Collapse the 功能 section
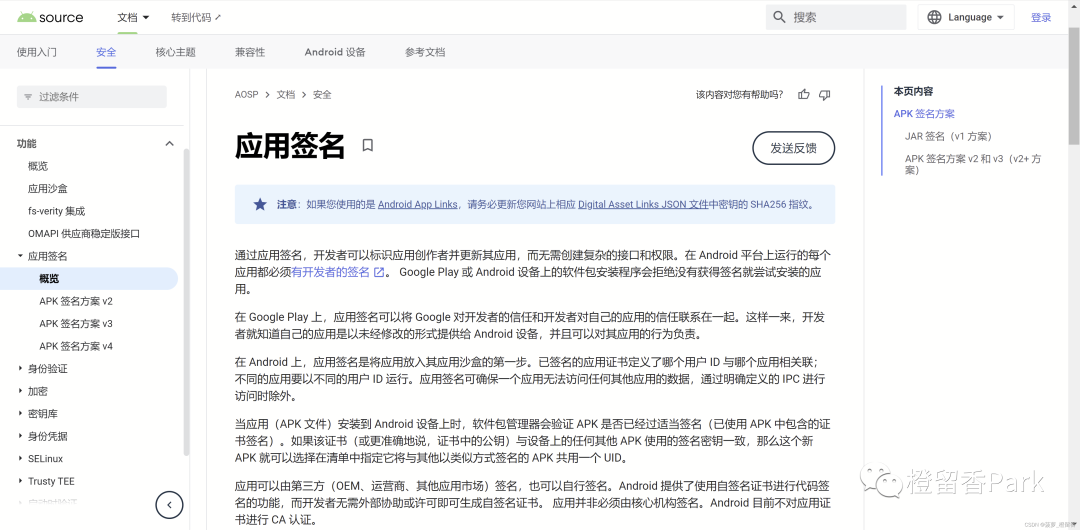The width and height of the screenshot is (1080, 530). (169, 143)
